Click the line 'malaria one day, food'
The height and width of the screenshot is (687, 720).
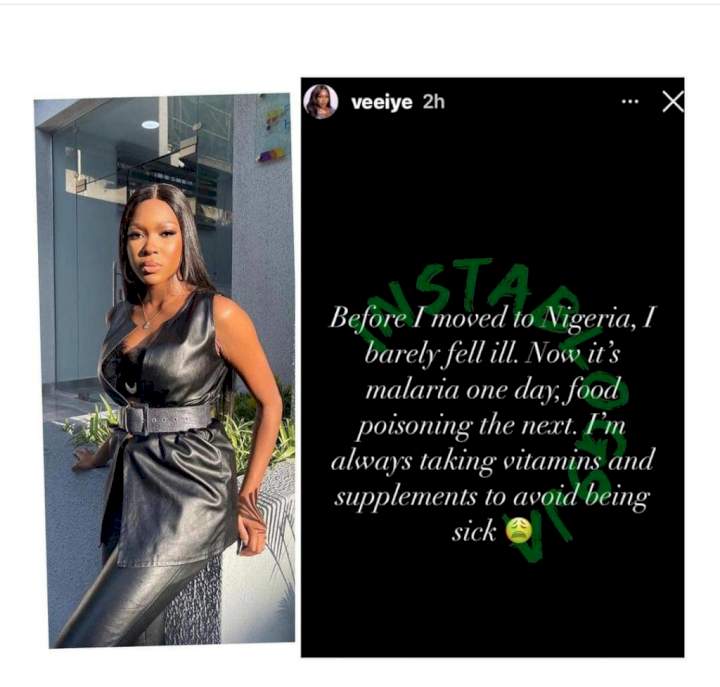(492, 389)
